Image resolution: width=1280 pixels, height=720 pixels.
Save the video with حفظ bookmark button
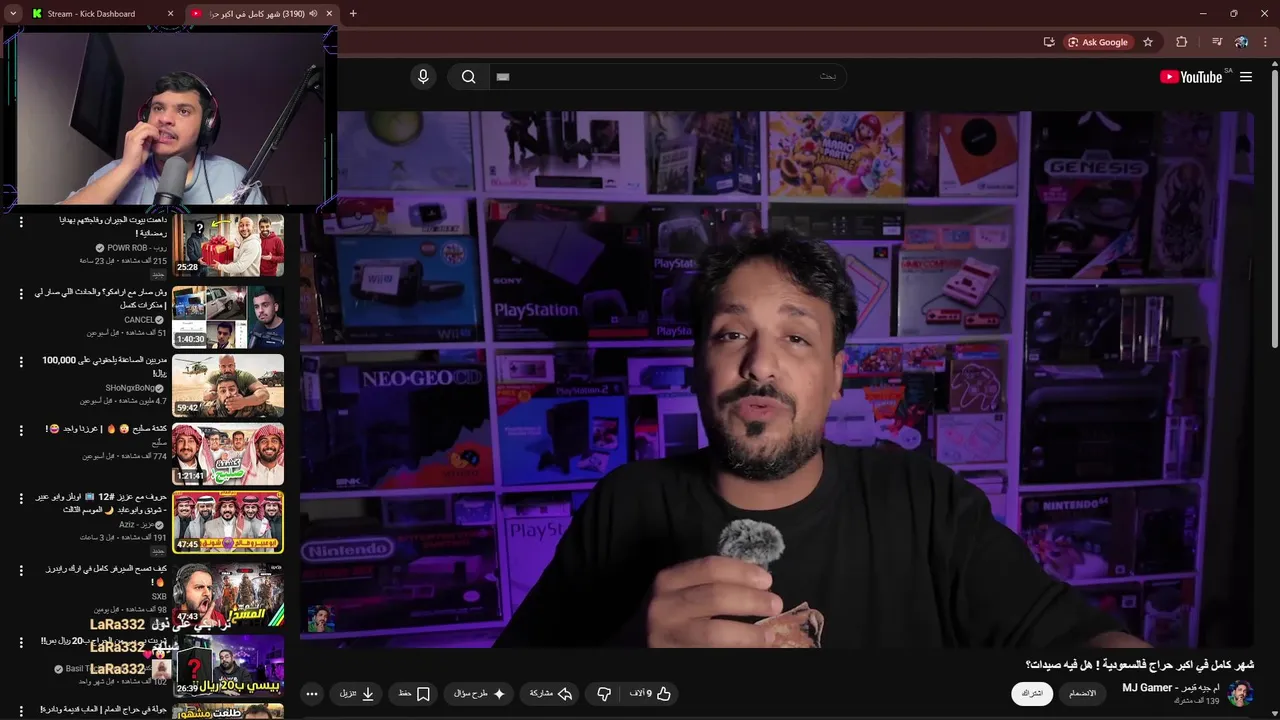tap(414, 693)
